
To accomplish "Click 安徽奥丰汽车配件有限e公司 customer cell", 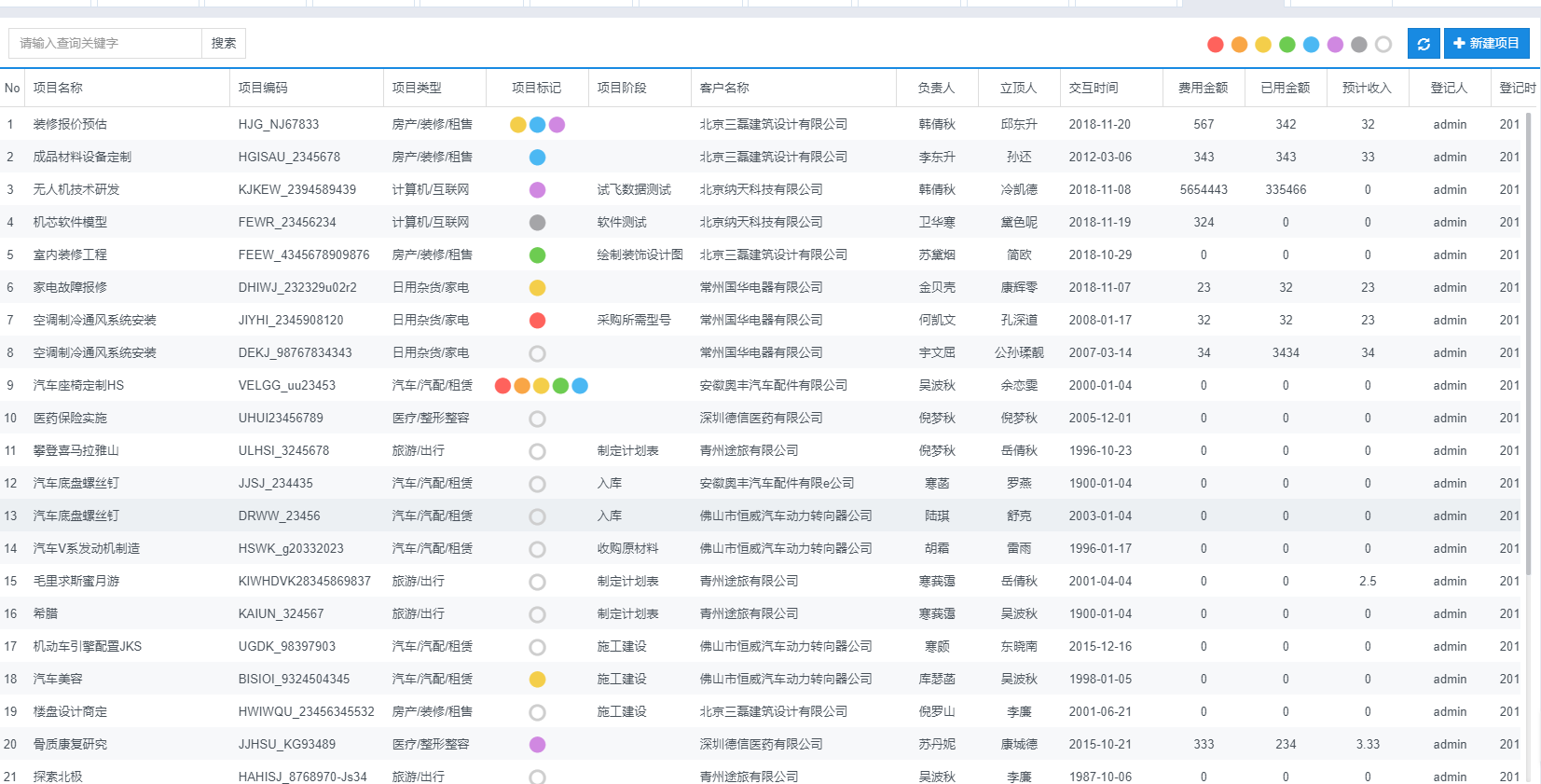I will tap(777, 483).
